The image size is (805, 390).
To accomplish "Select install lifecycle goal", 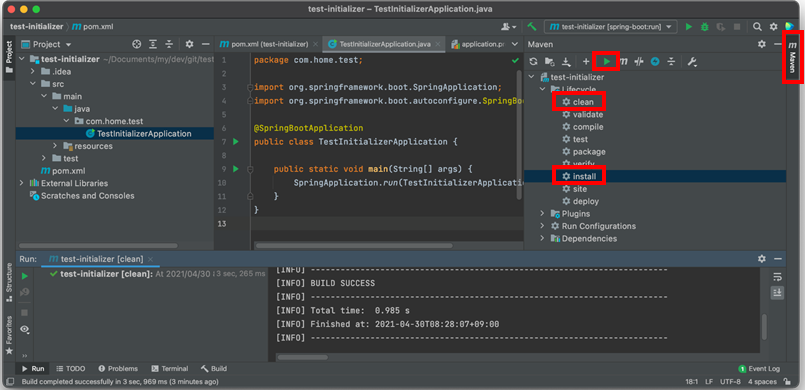I will pyautogui.click(x=584, y=176).
